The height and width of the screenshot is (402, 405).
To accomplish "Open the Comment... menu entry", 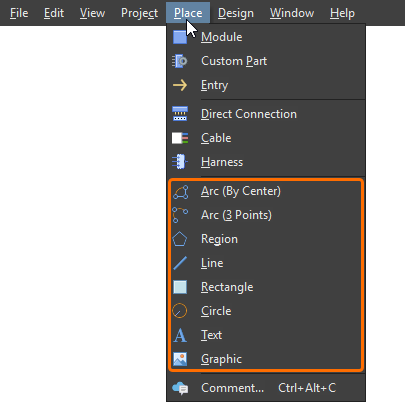I will click(x=266, y=388).
